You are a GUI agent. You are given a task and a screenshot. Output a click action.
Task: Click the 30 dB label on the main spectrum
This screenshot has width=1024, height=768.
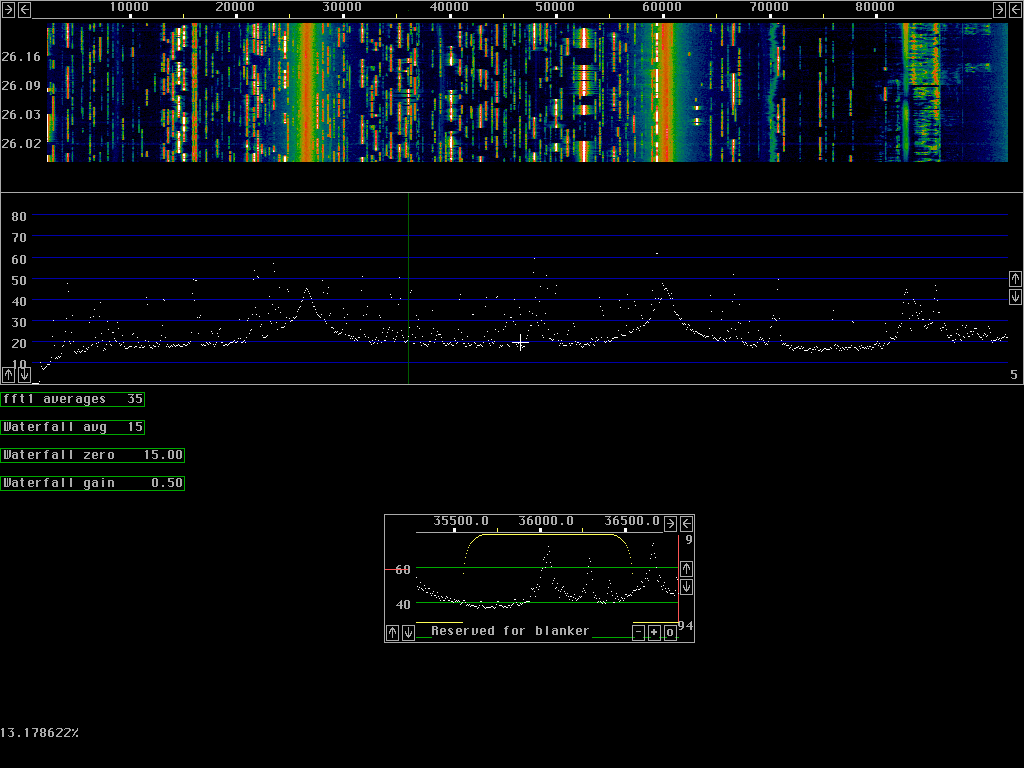[19, 322]
